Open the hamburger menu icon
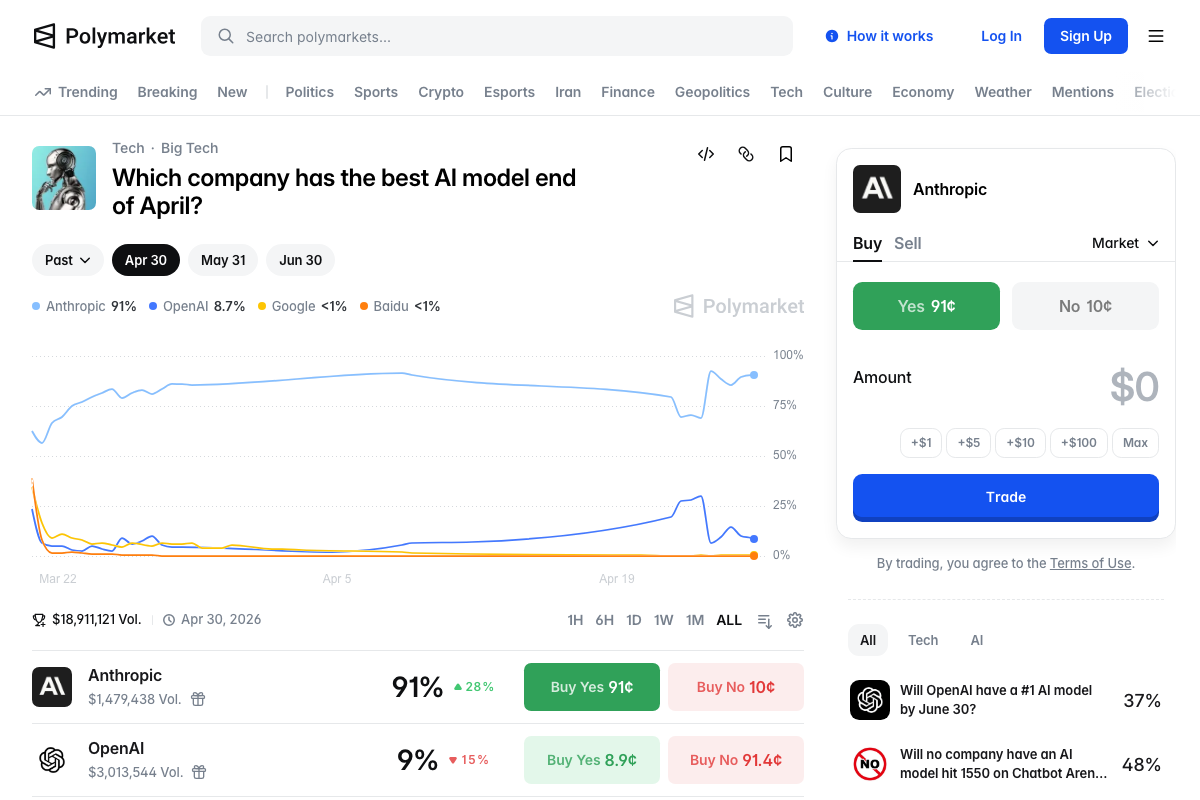The image size is (1200, 800). pyautogui.click(x=1156, y=36)
